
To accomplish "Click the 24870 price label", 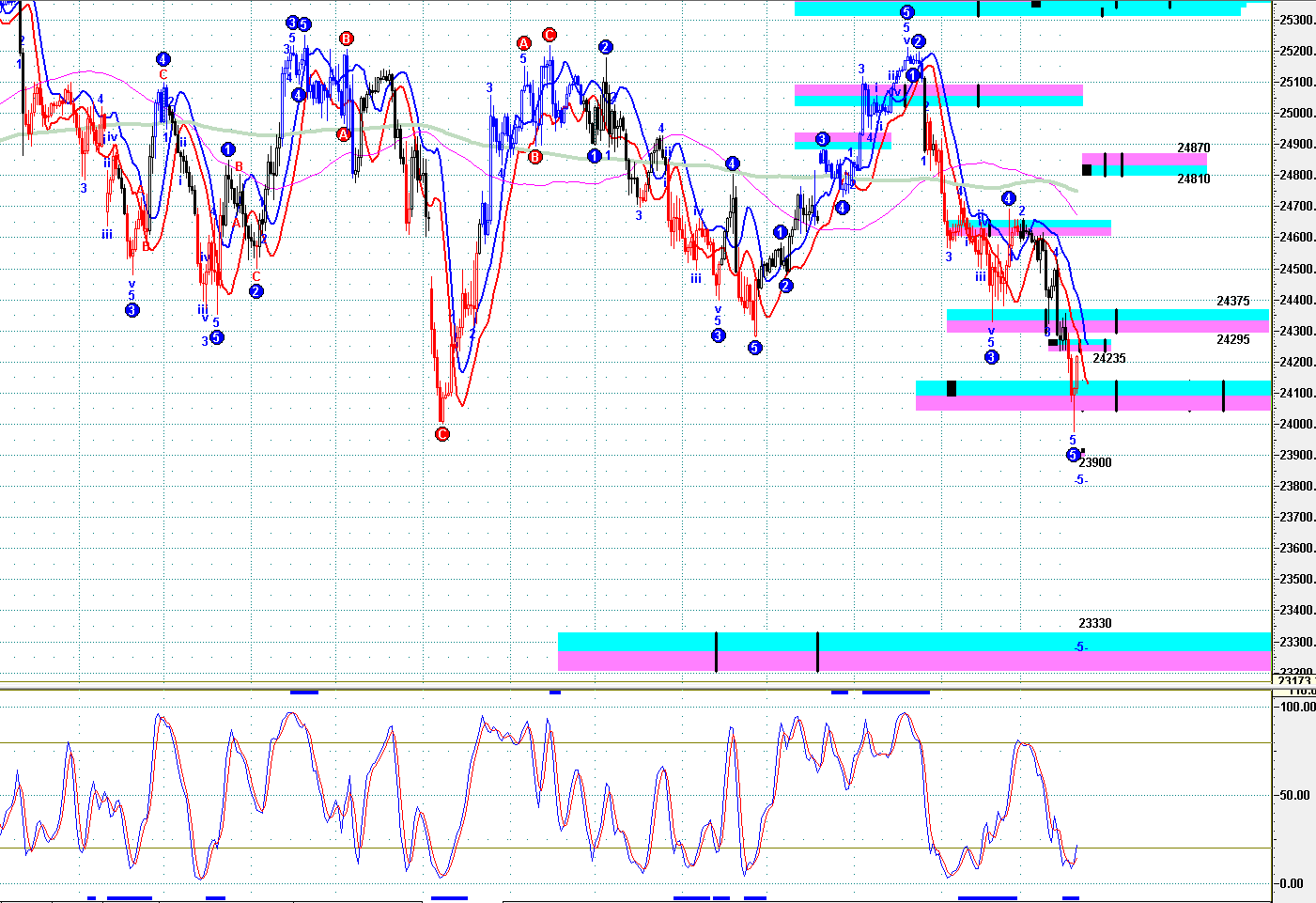I will [1193, 148].
